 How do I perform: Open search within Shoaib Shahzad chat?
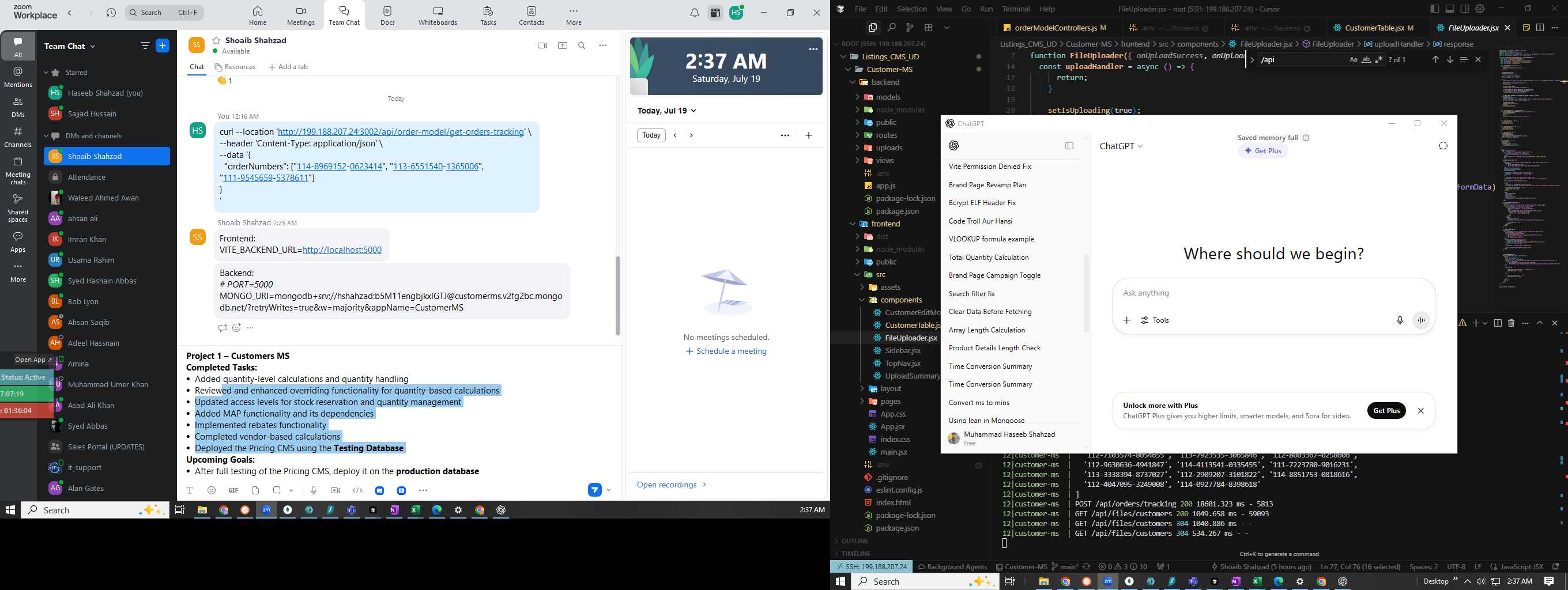(x=582, y=46)
